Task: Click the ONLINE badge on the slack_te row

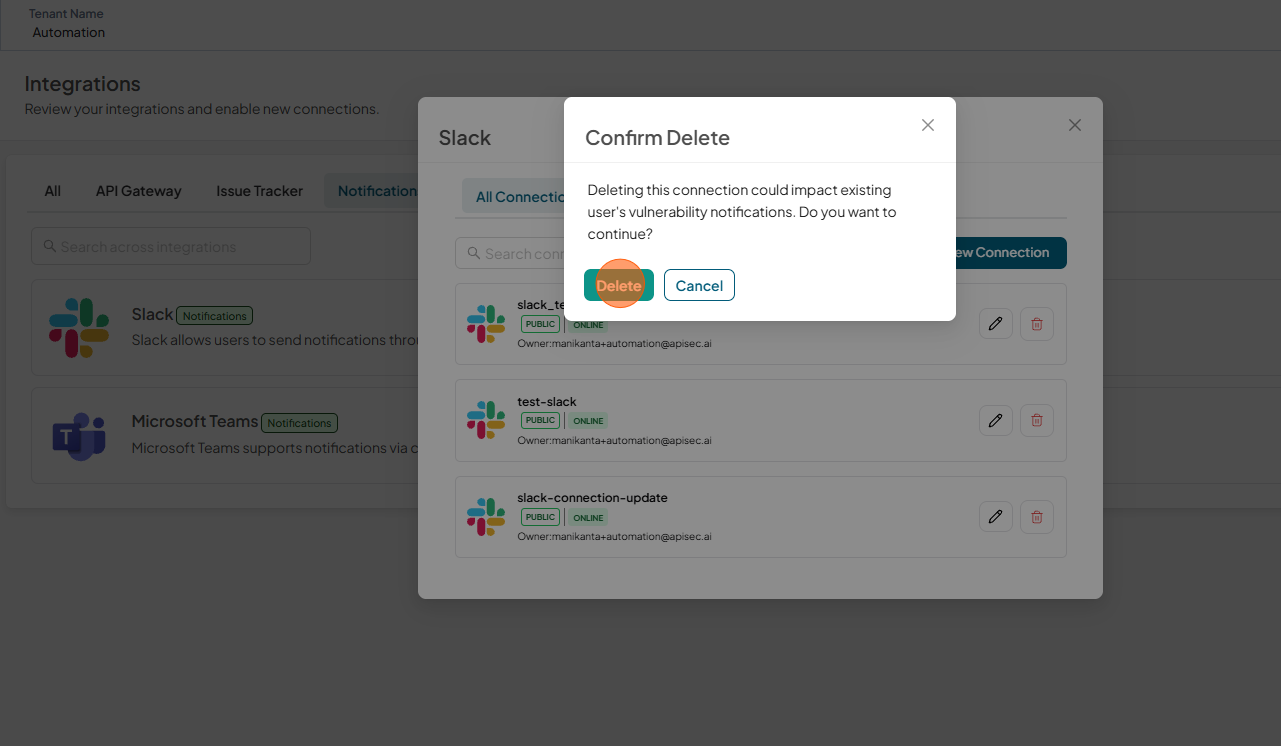Action: (588, 325)
